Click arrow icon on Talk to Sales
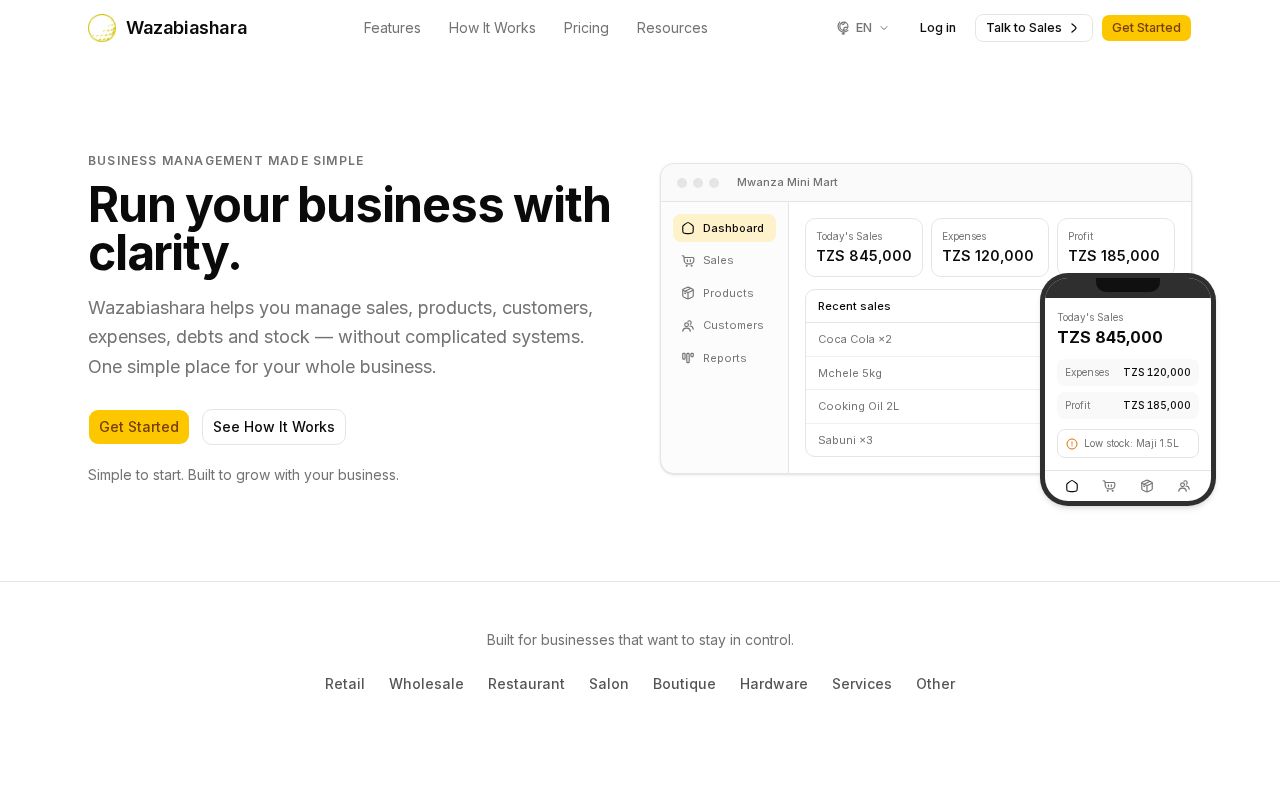 point(1074,28)
